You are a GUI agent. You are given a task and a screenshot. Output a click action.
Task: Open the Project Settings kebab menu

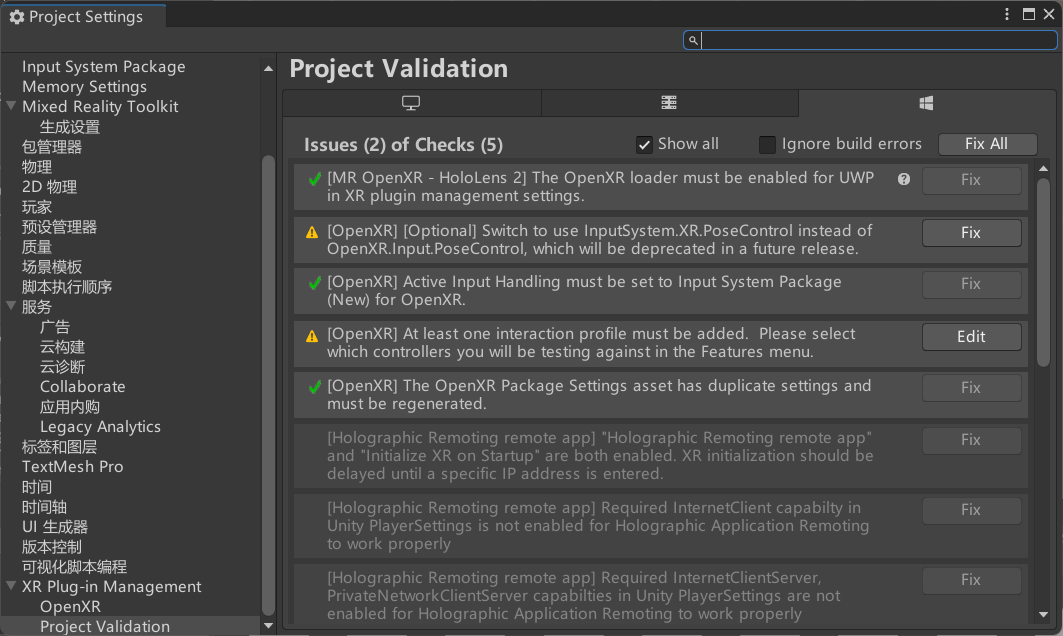[x=1008, y=15]
